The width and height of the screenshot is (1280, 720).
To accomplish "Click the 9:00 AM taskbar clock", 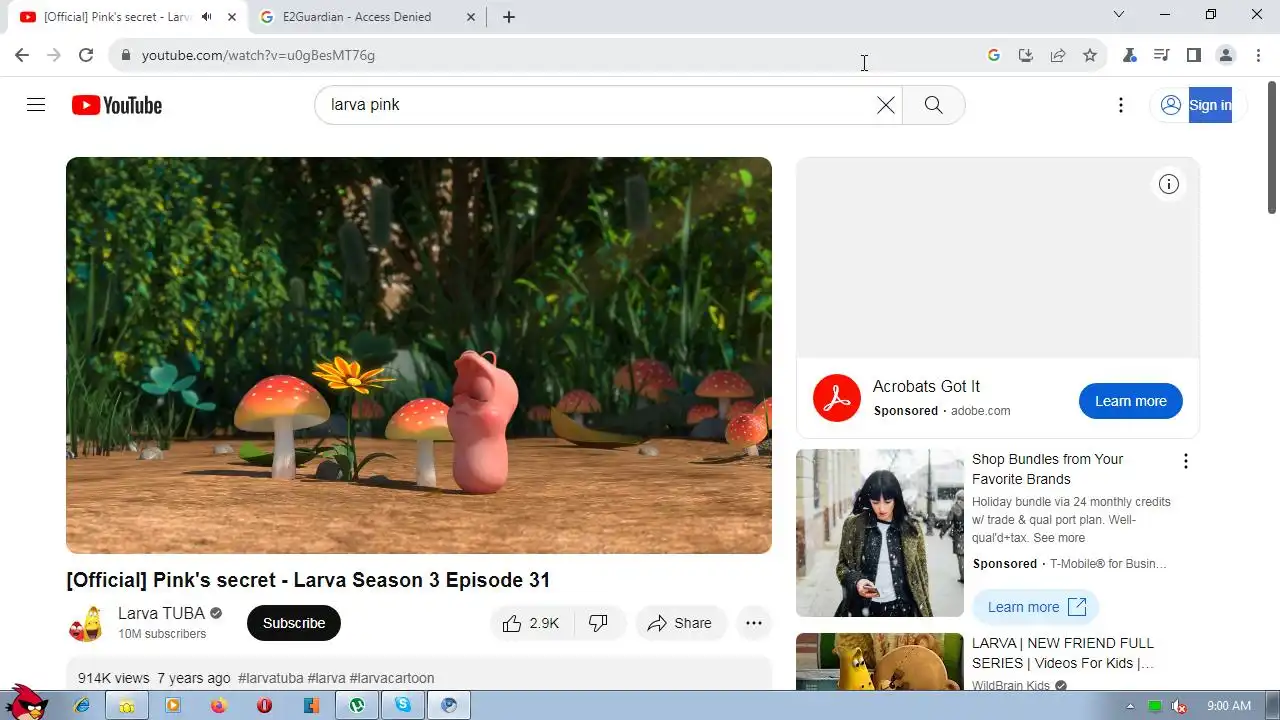I will point(1229,706).
